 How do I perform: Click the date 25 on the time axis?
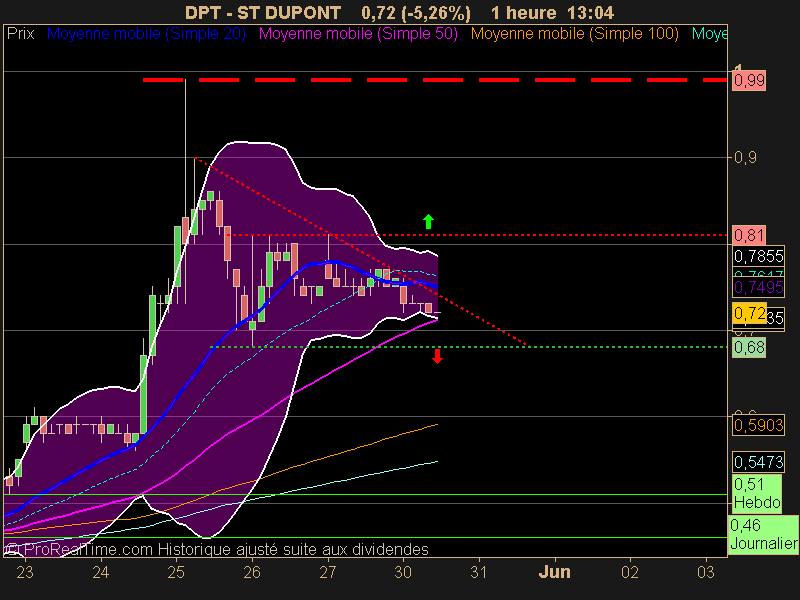[x=176, y=572]
